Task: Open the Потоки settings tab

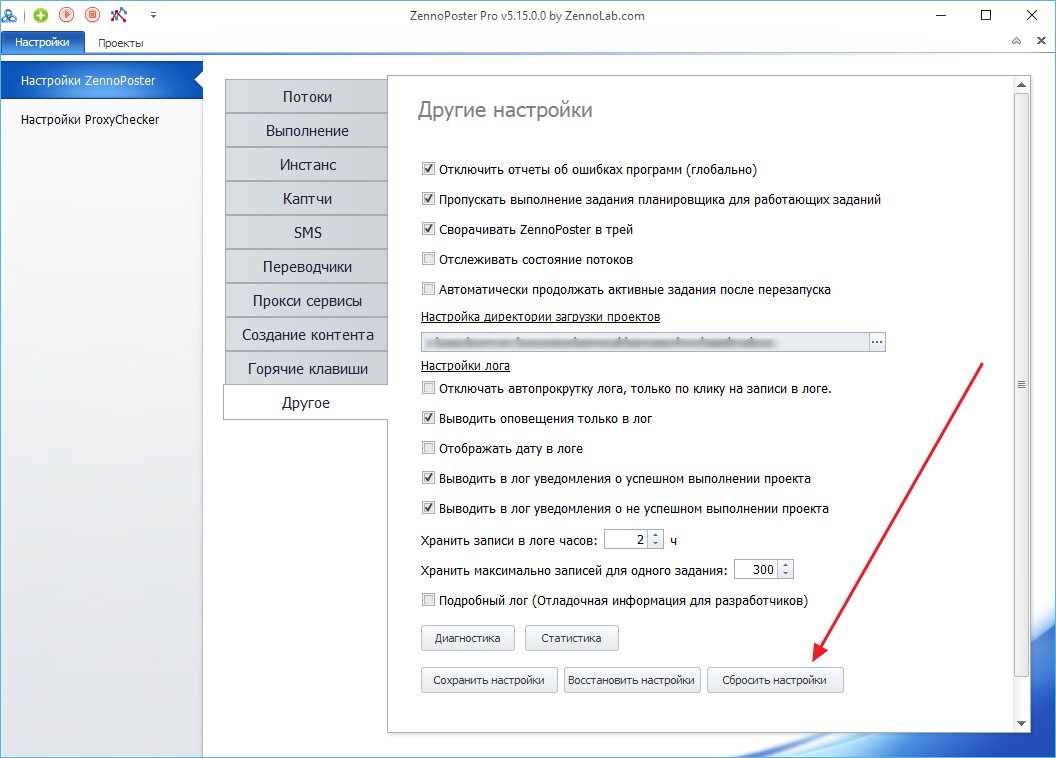Action: [307, 97]
